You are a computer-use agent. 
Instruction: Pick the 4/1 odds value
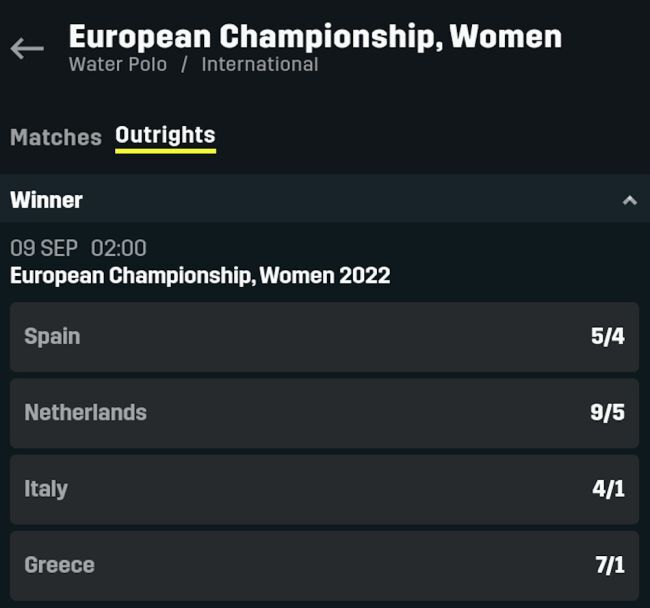(x=608, y=489)
